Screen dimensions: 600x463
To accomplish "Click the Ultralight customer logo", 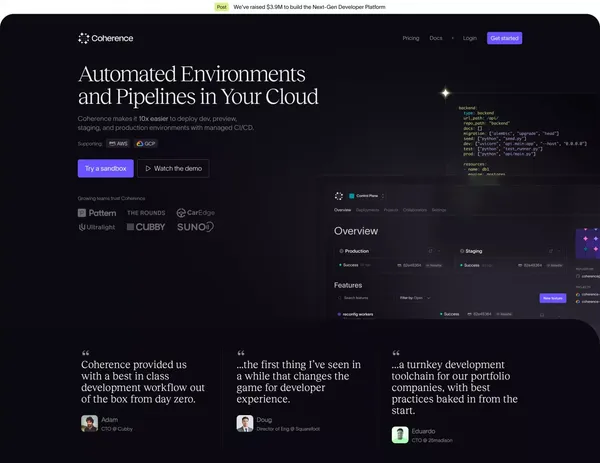I will (x=97, y=227).
